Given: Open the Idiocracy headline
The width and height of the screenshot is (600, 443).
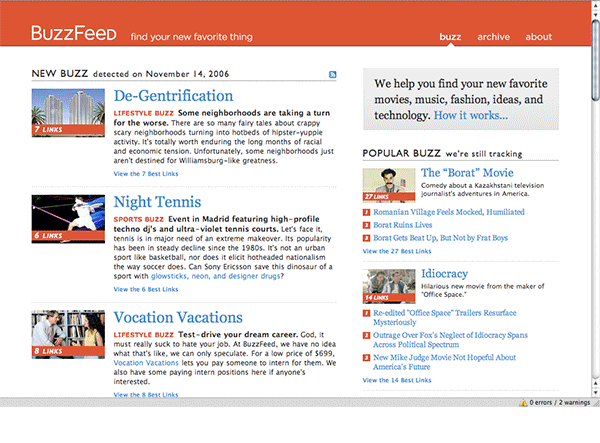Looking at the screenshot, I should click(445, 274).
